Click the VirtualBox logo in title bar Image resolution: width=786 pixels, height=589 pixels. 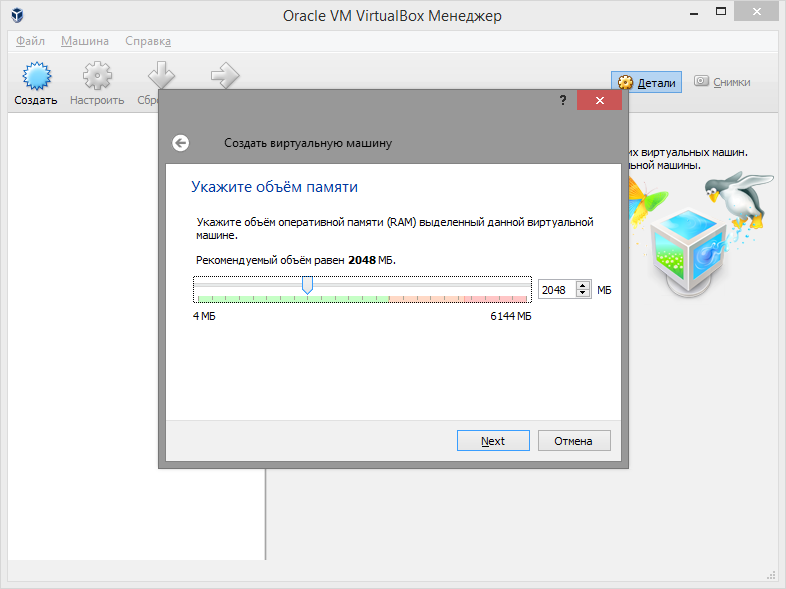point(18,16)
